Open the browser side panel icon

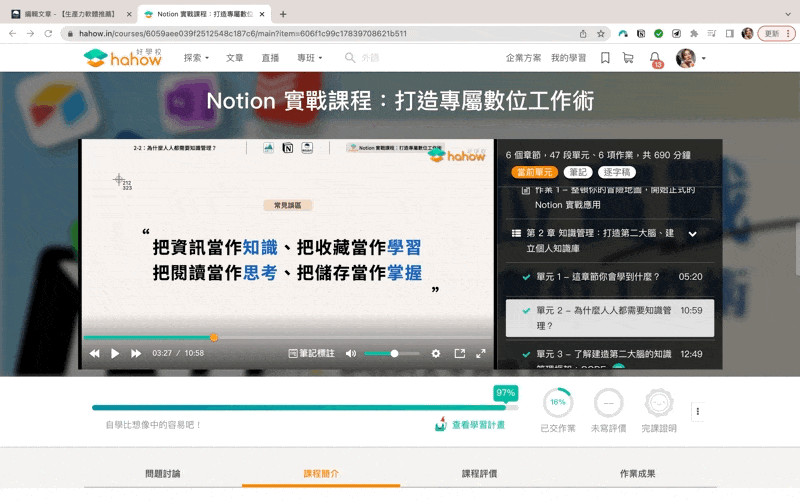[x=730, y=34]
